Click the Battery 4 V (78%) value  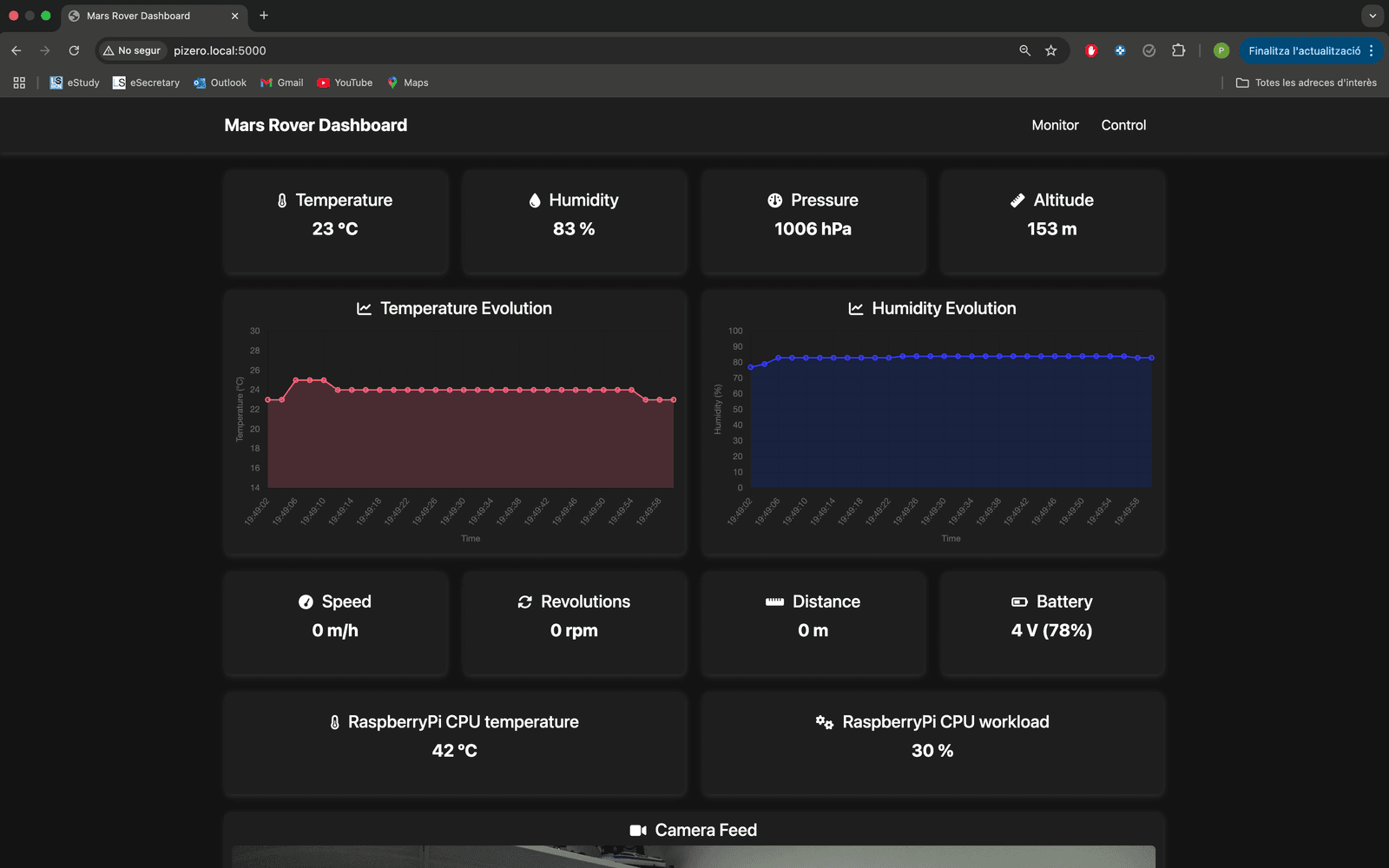point(1051,631)
